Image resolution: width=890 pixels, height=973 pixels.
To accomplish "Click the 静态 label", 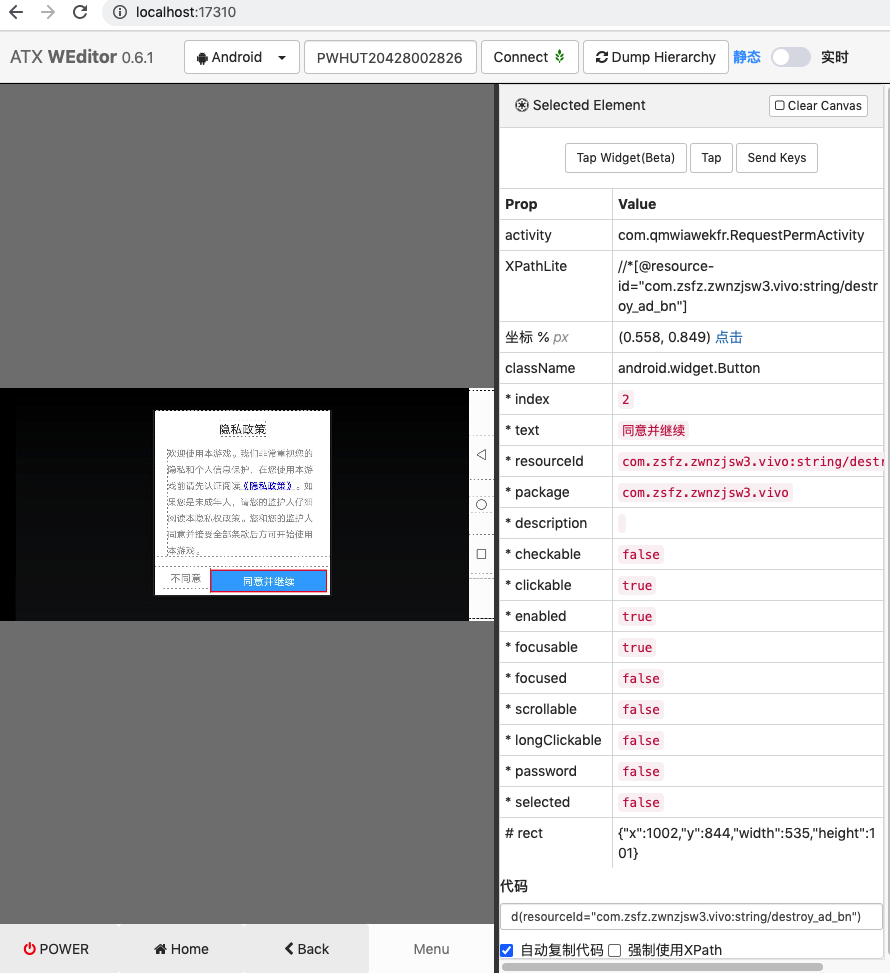I will pos(747,57).
